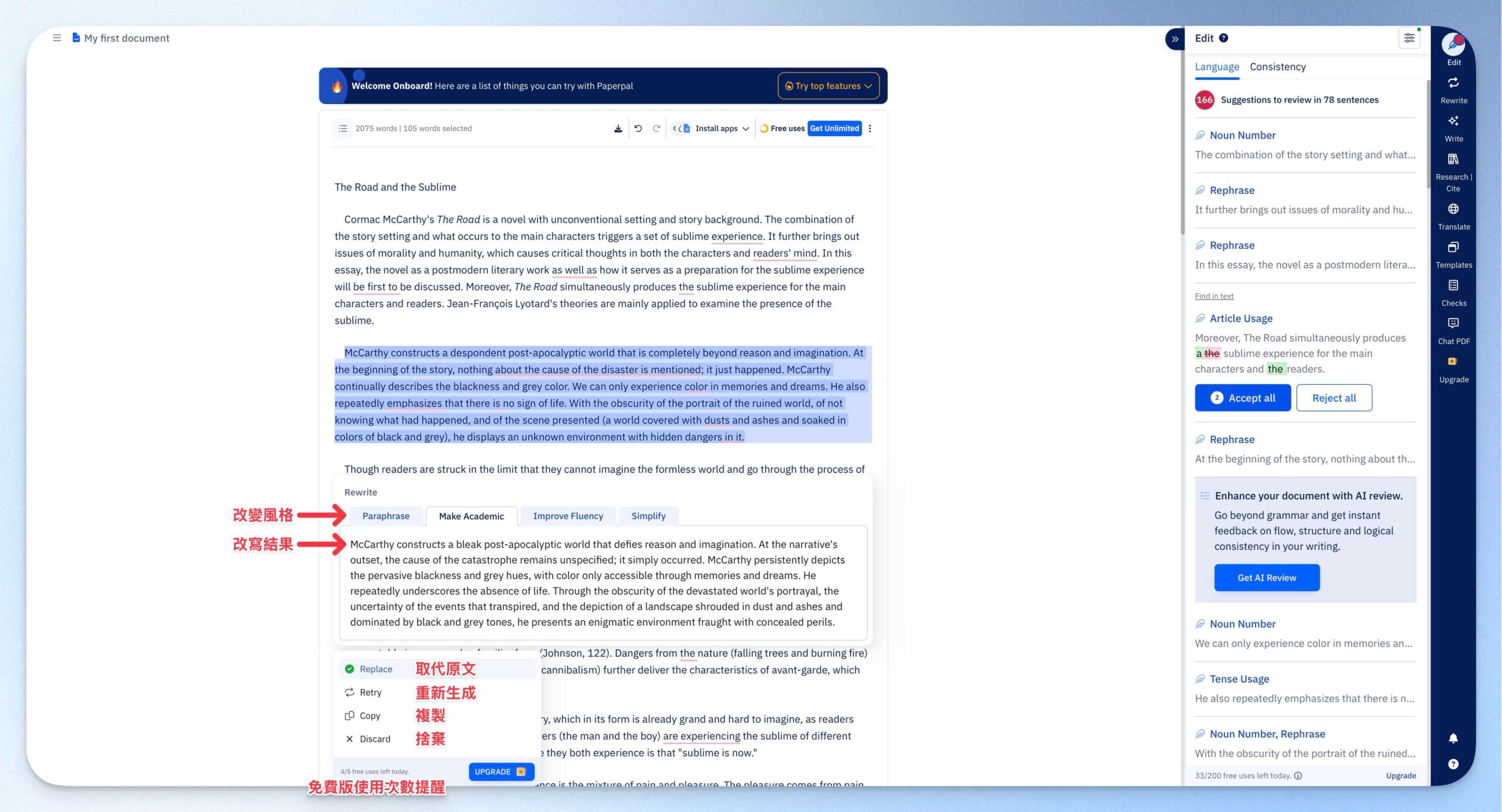Switch to the Consistency tab
Image resolution: width=1502 pixels, height=812 pixels.
coord(1277,67)
